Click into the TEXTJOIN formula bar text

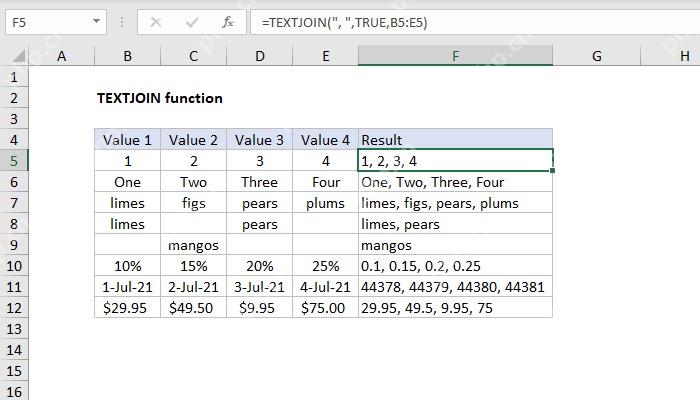click(345, 22)
